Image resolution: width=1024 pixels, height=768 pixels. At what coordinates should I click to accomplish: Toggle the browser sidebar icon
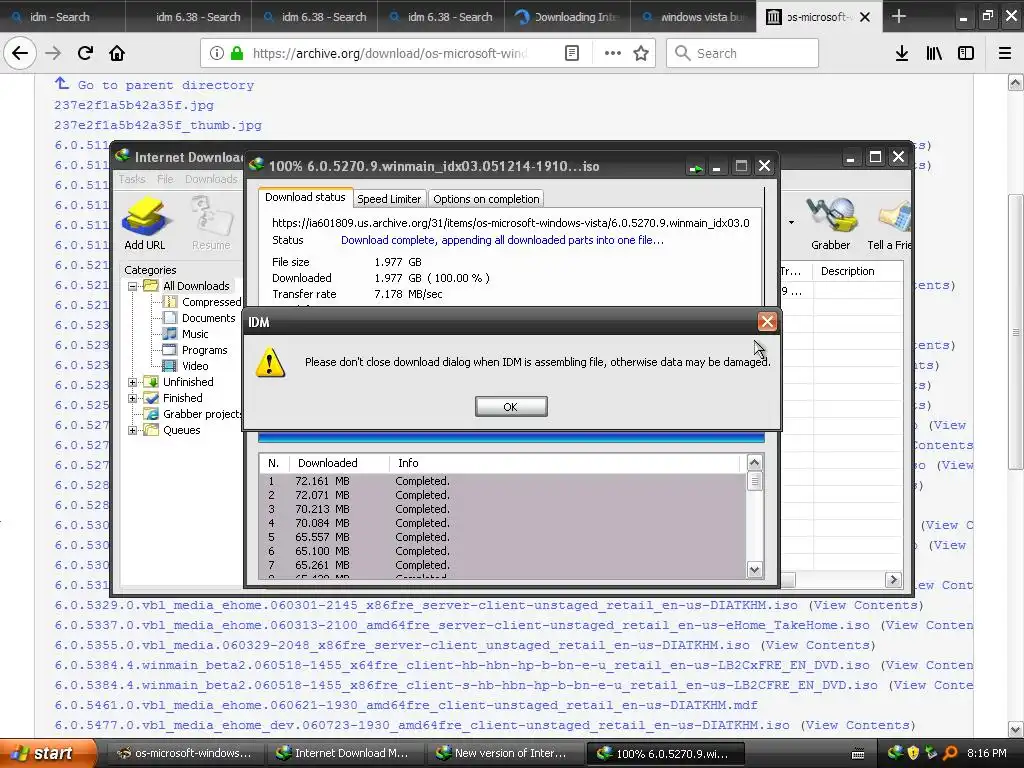pos(966,54)
